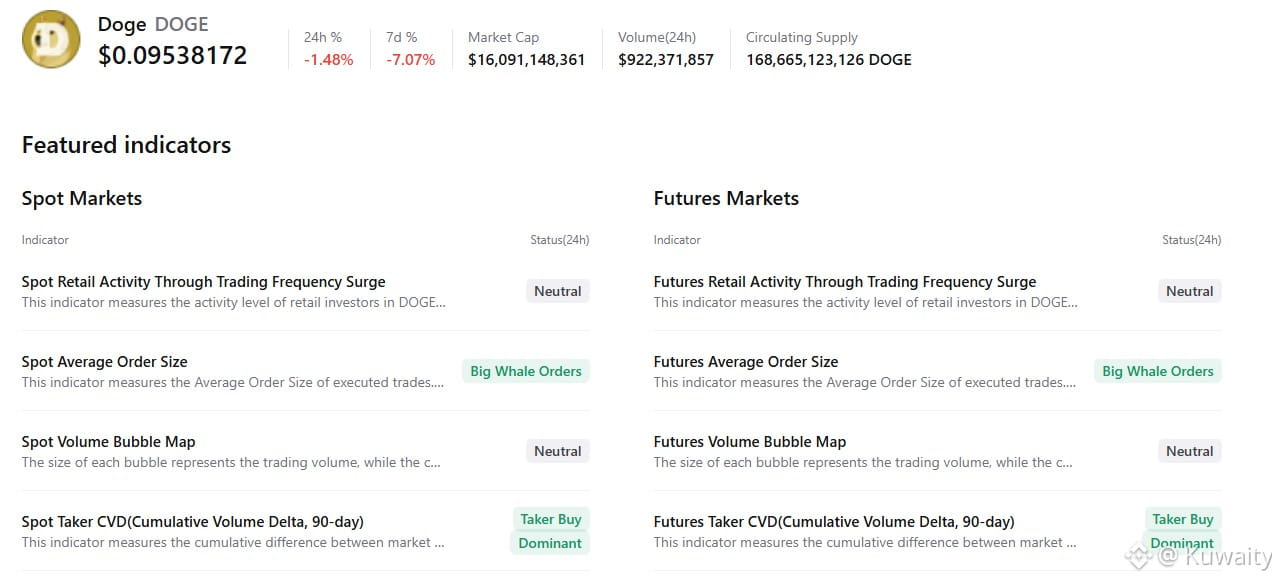
Task: Open the Spot Volume Bubble Map indicator
Action: (108, 442)
